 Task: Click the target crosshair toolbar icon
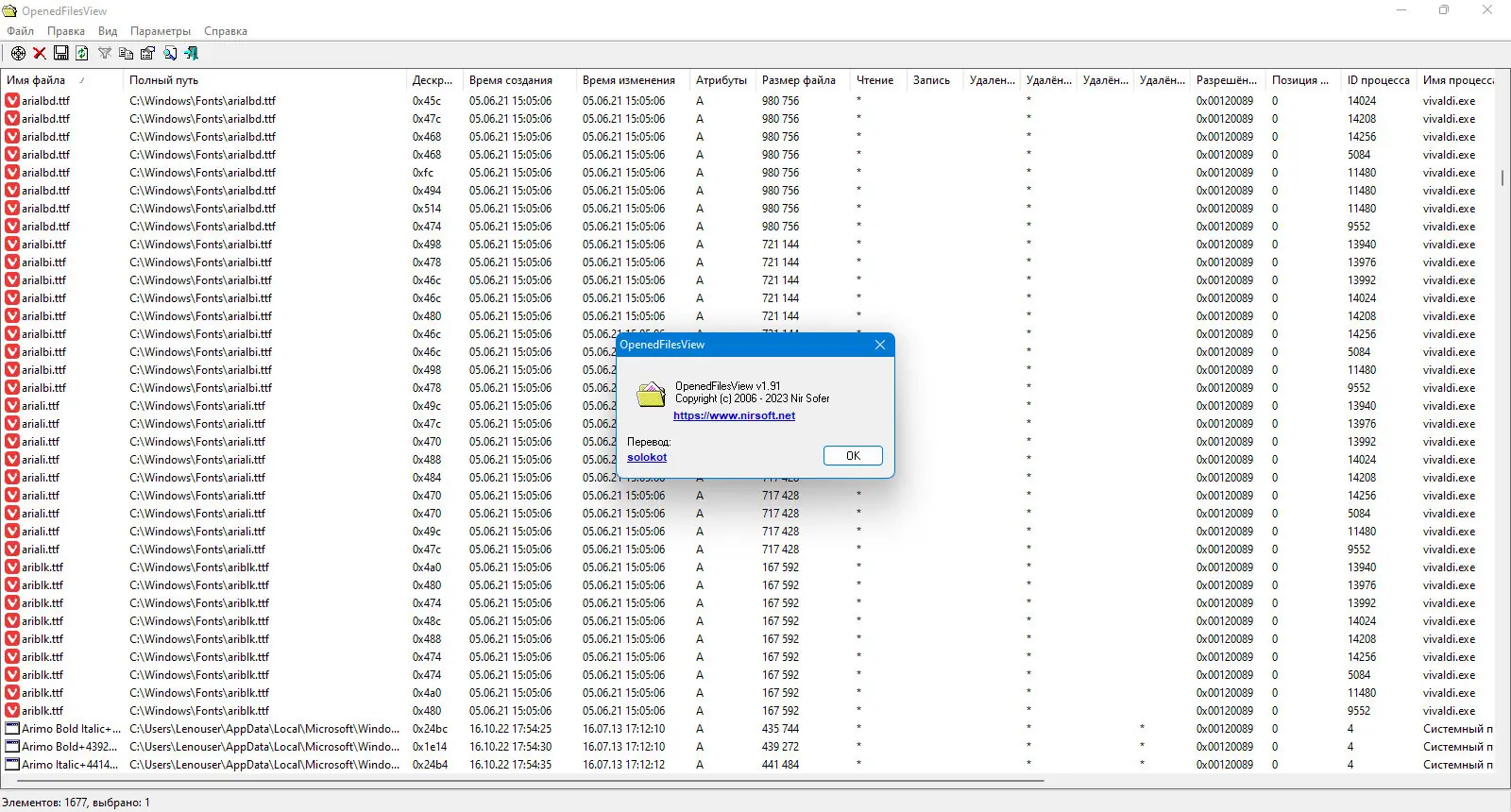18,54
